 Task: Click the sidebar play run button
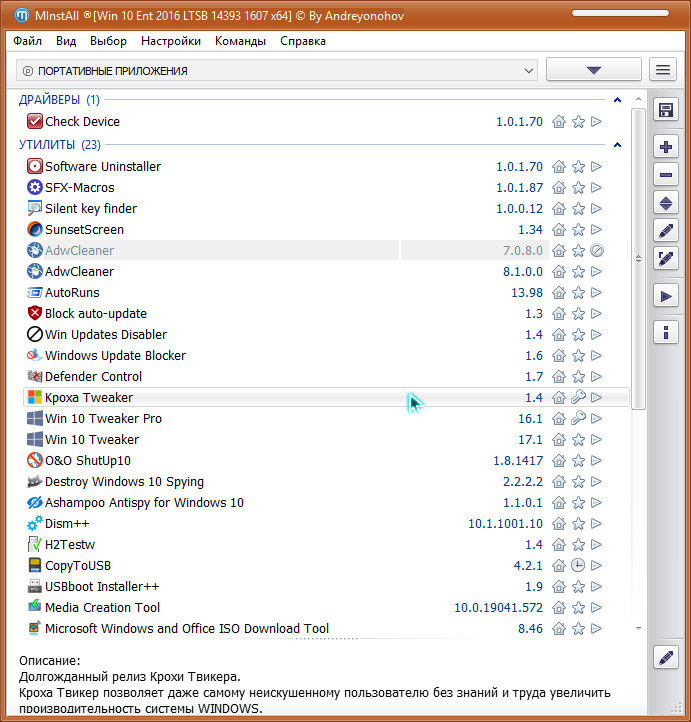(666, 296)
